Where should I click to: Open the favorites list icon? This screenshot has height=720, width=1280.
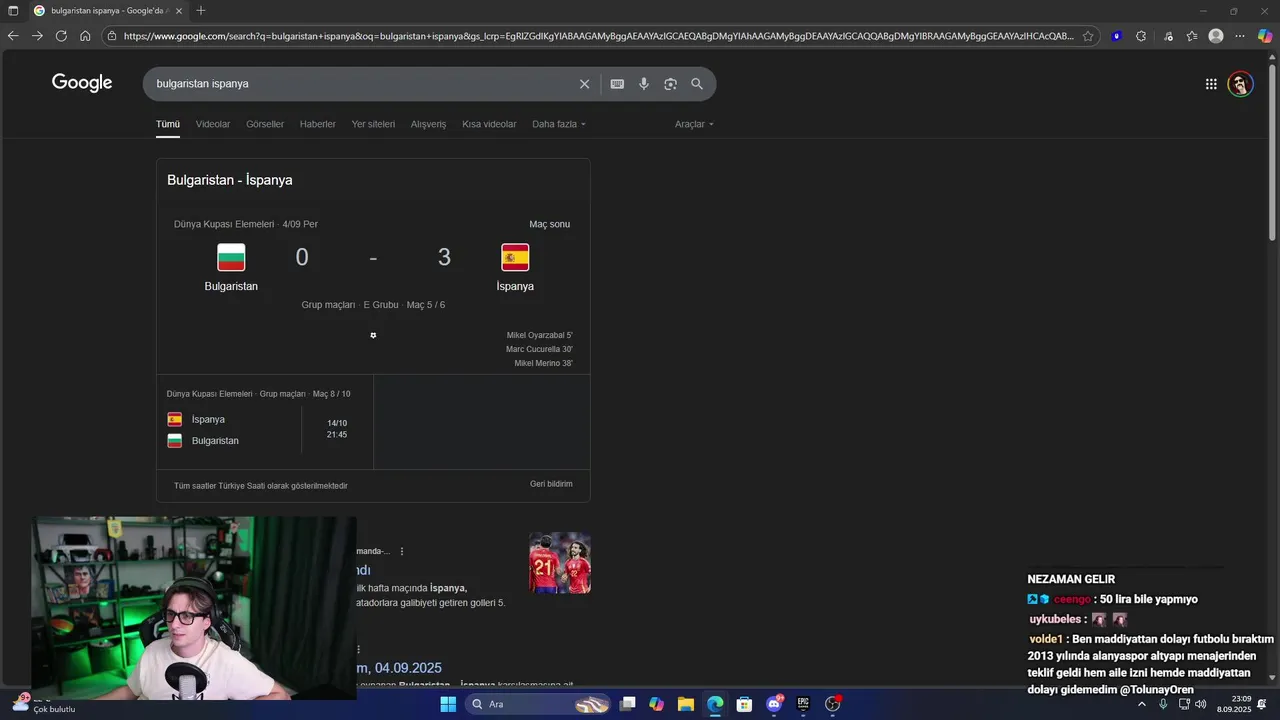pos(1192,36)
